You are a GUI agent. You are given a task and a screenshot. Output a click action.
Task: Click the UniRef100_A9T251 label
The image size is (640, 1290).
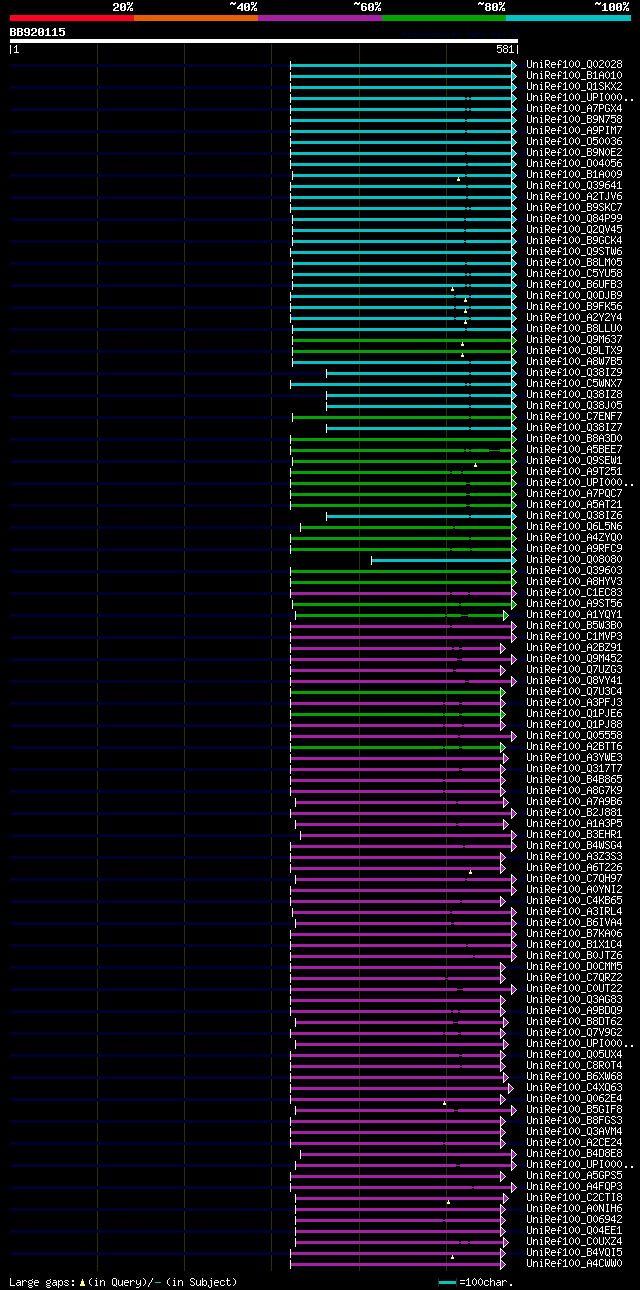574,471
